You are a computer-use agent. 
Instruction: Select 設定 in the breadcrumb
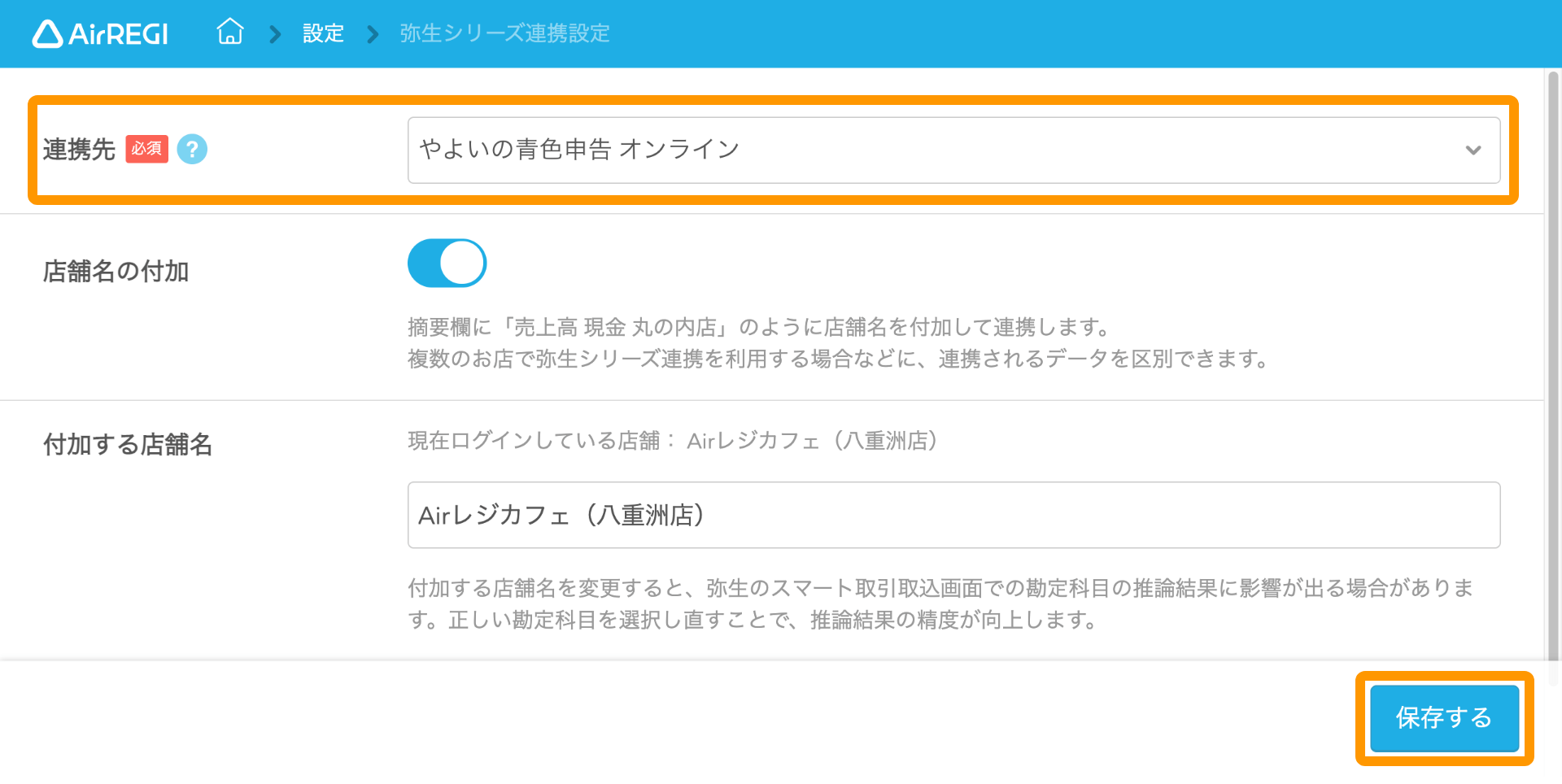tap(323, 33)
